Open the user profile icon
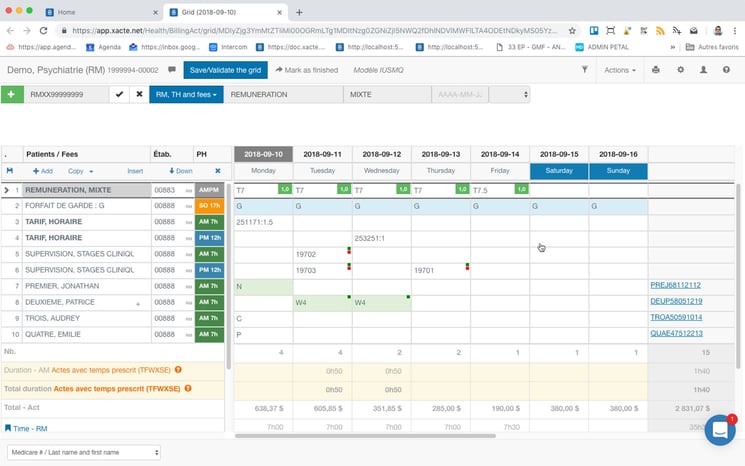The image size is (745, 466). [703, 70]
